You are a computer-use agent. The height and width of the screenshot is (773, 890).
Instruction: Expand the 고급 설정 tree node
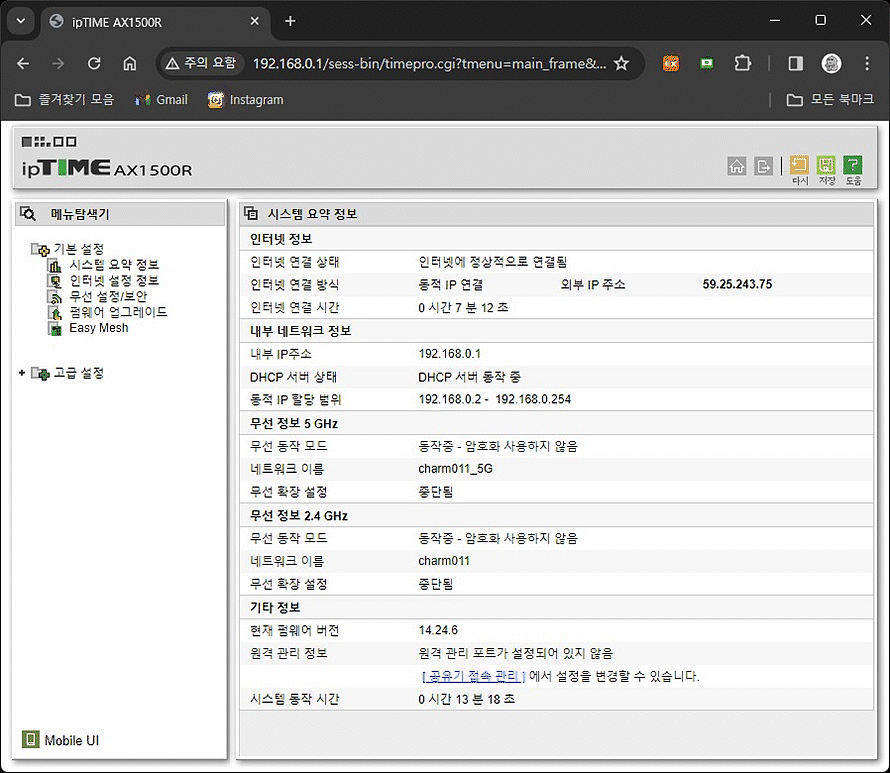(x=21, y=372)
